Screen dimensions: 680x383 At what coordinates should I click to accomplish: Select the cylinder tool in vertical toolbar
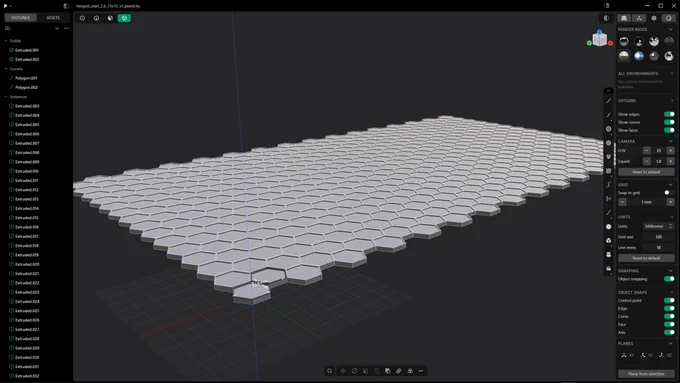point(608,255)
